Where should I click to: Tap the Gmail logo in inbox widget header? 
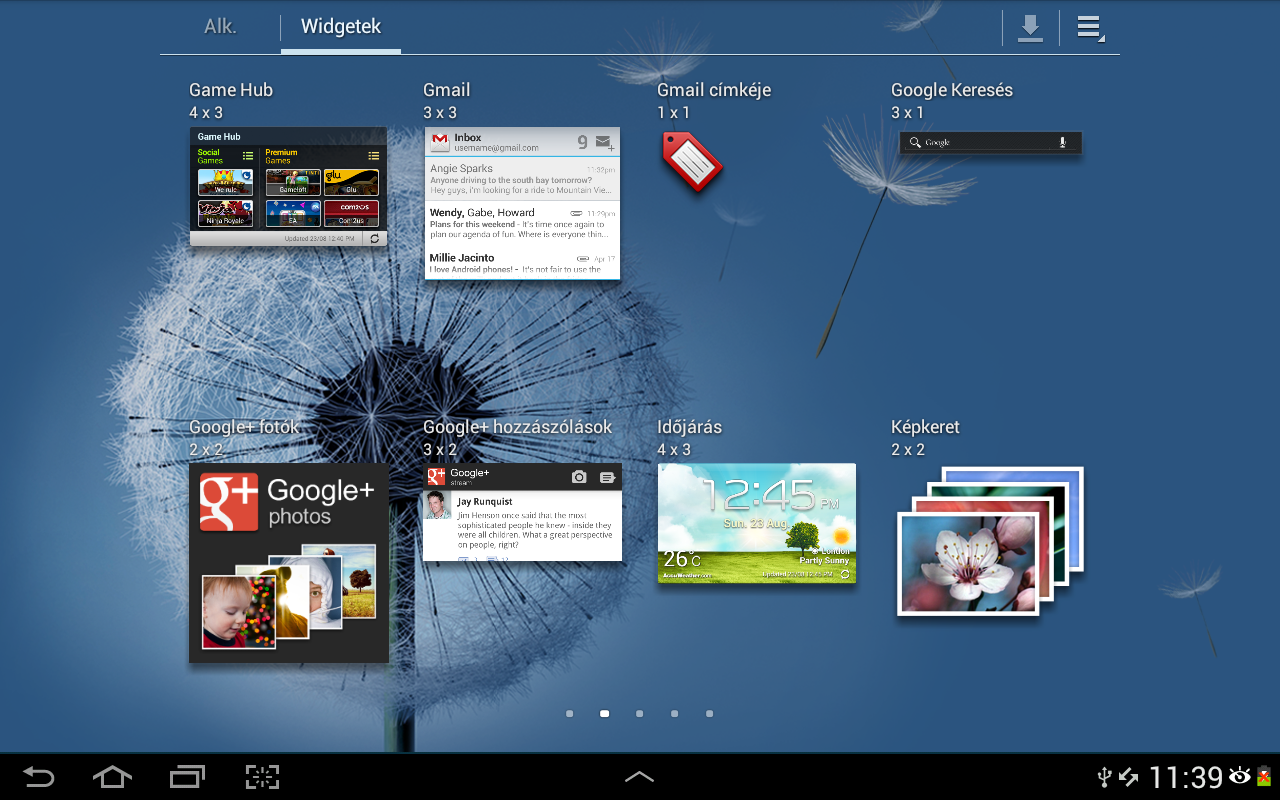point(439,143)
